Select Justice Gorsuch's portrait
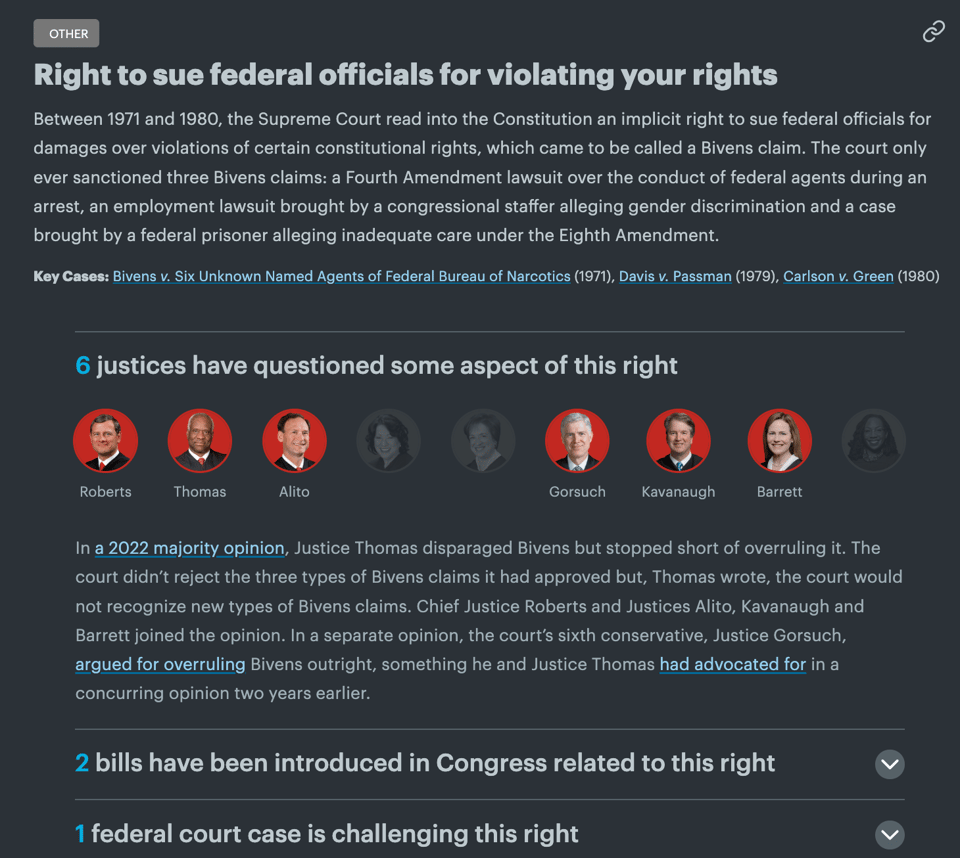This screenshot has width=960, height=858. pos(577,441)
